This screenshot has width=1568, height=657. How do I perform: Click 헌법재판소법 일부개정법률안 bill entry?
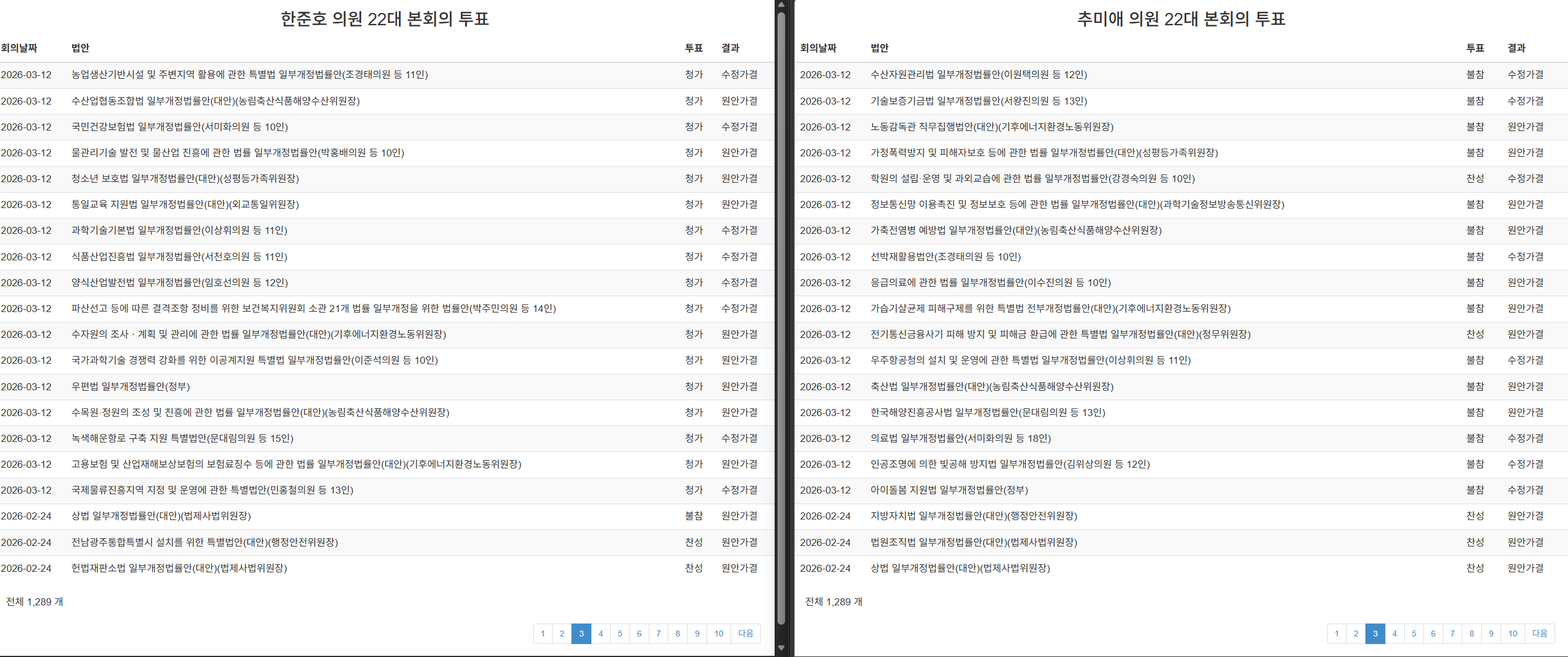179,568
